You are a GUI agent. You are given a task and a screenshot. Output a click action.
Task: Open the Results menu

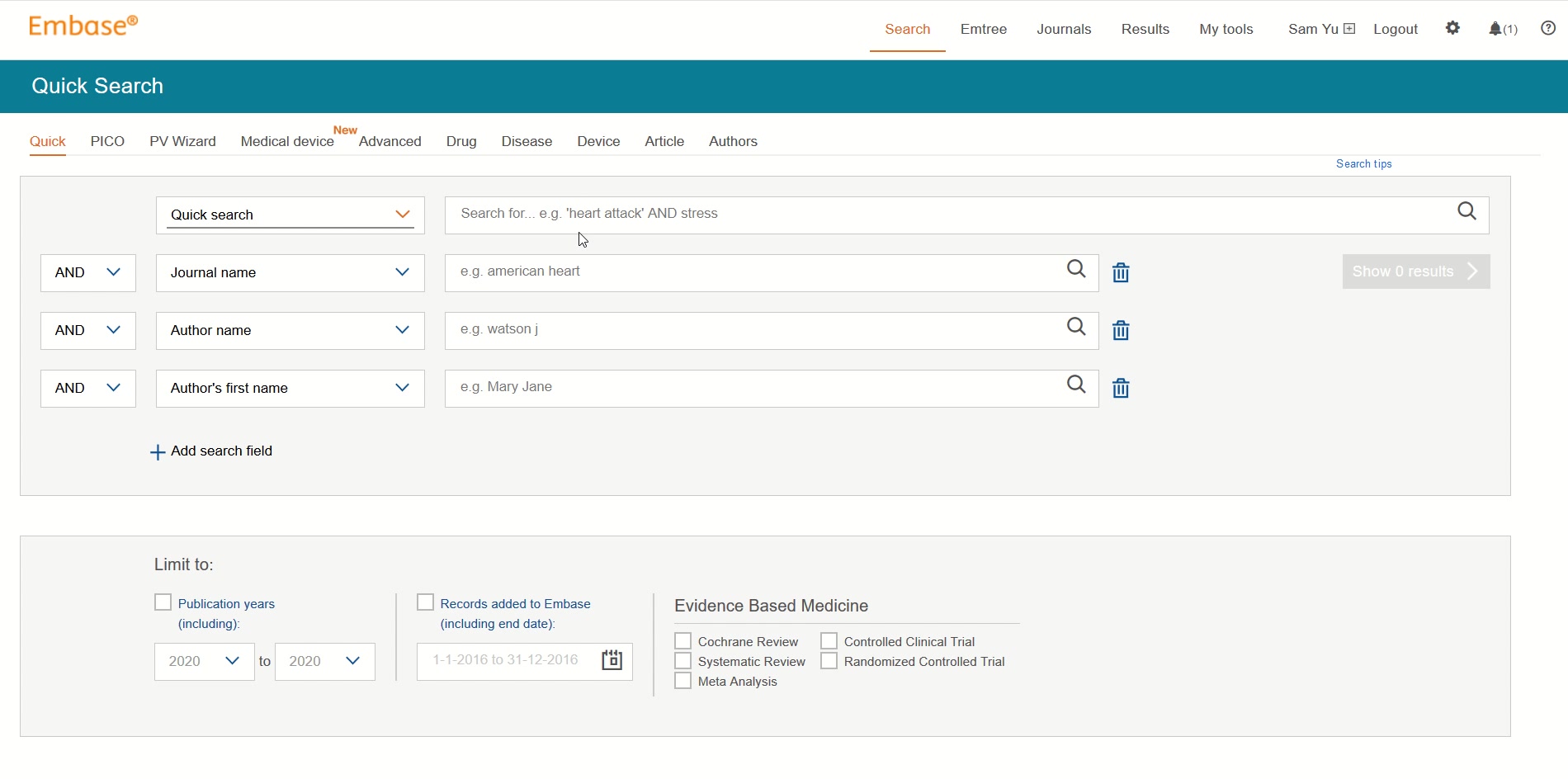(1145, 29)
